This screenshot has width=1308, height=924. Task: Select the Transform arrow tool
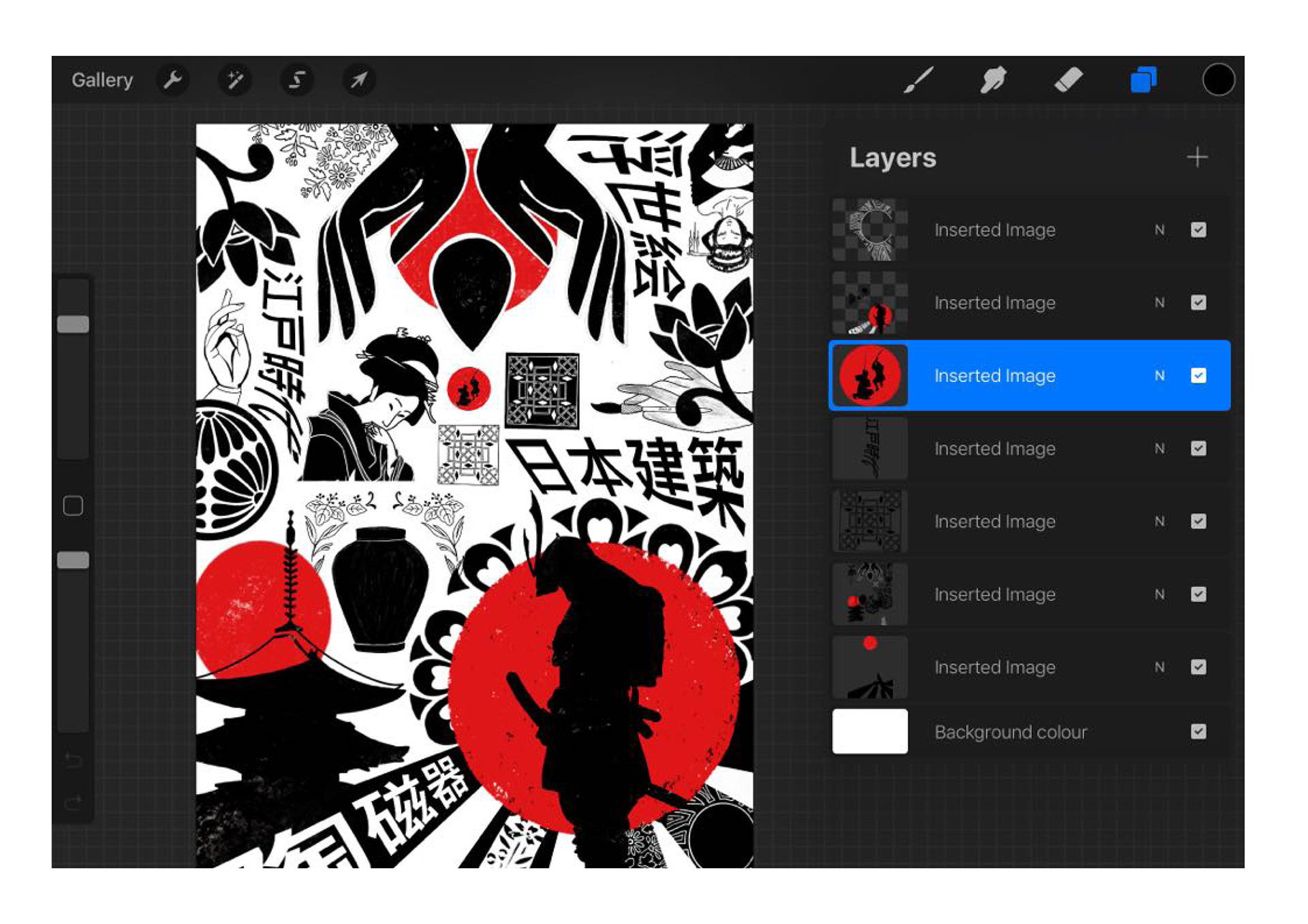pos(359,80)
